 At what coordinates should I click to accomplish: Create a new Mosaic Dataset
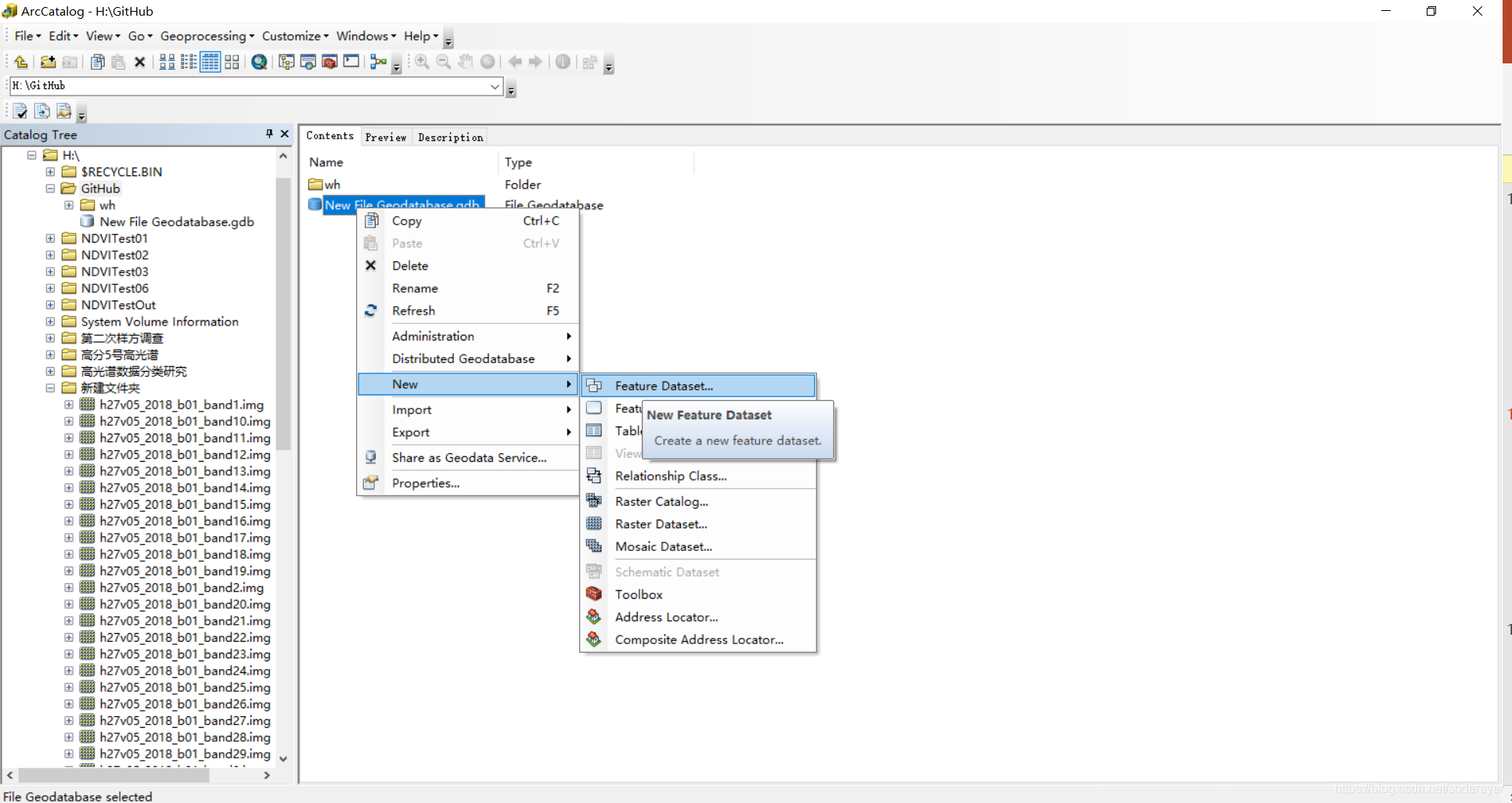[x=698, y=547]
